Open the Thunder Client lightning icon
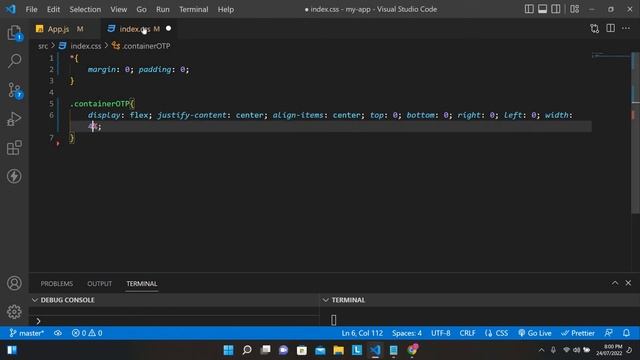Screen dimensions: 640x360 tap(14, 176)
